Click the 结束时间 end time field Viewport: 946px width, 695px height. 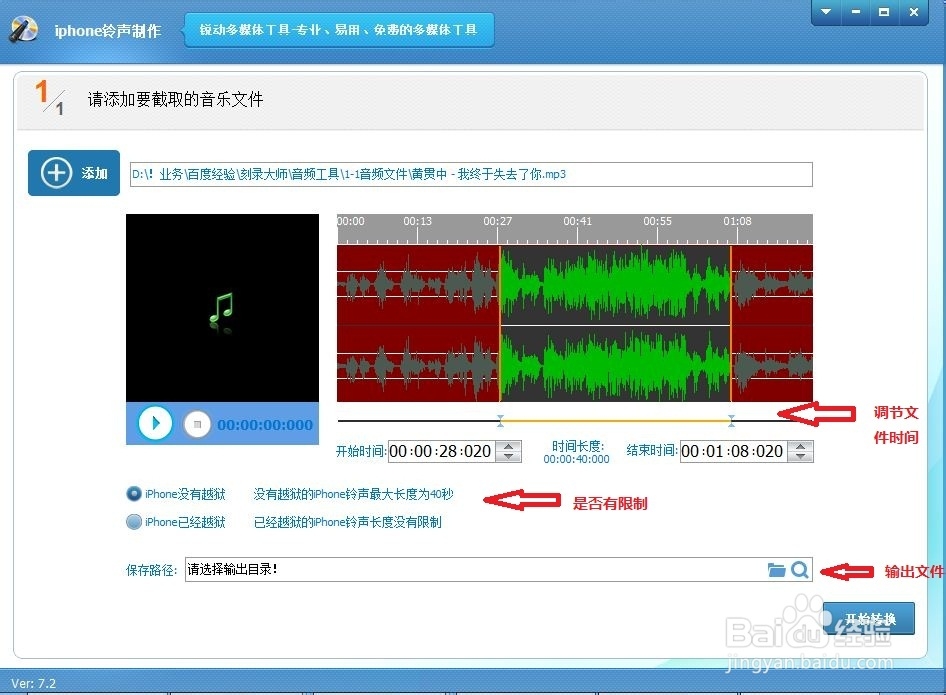733,451
